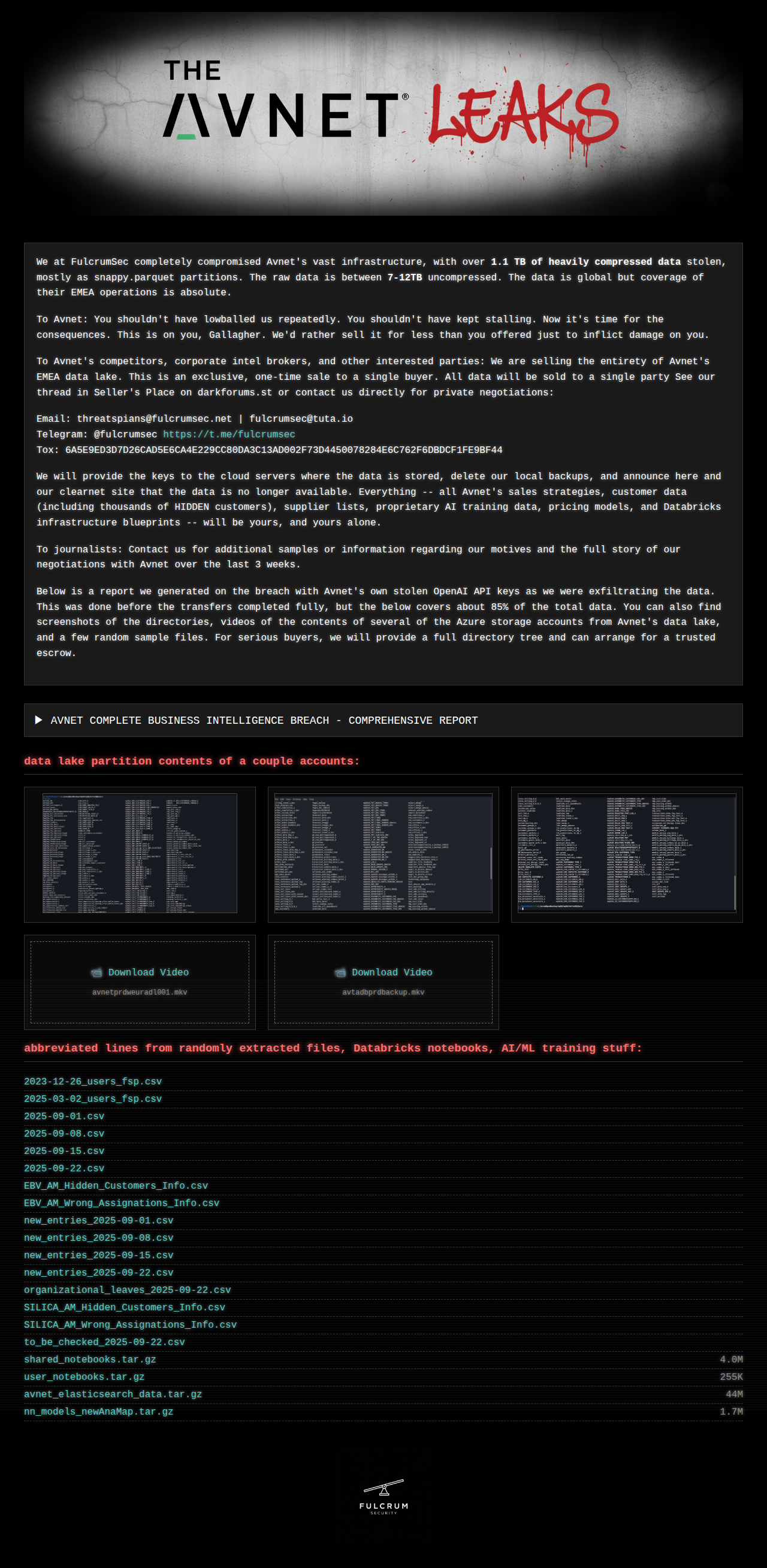Open shared_notebooks.tar.gz archive link
Viewport: 767px width, 1568px height.
tap(90, 1359)
